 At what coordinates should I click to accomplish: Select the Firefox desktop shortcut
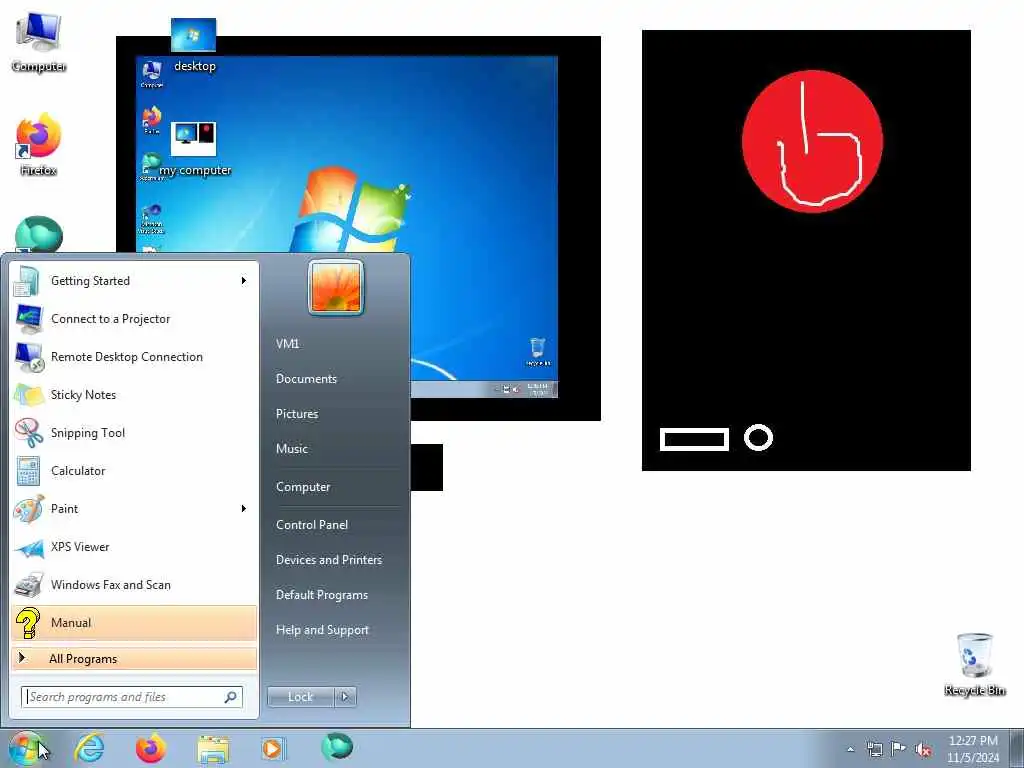[39, 145]
